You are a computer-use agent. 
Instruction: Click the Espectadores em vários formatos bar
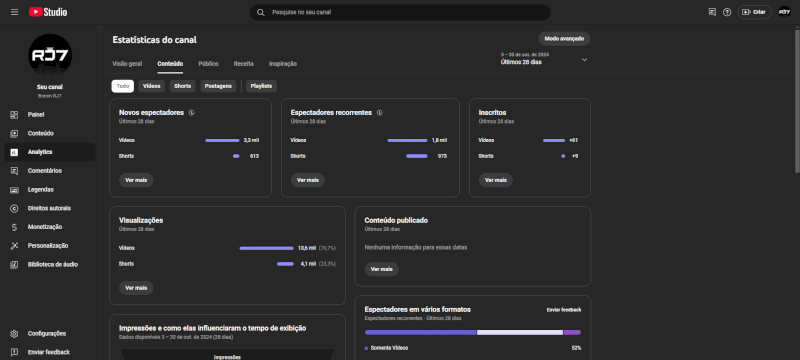coord(472,332)
